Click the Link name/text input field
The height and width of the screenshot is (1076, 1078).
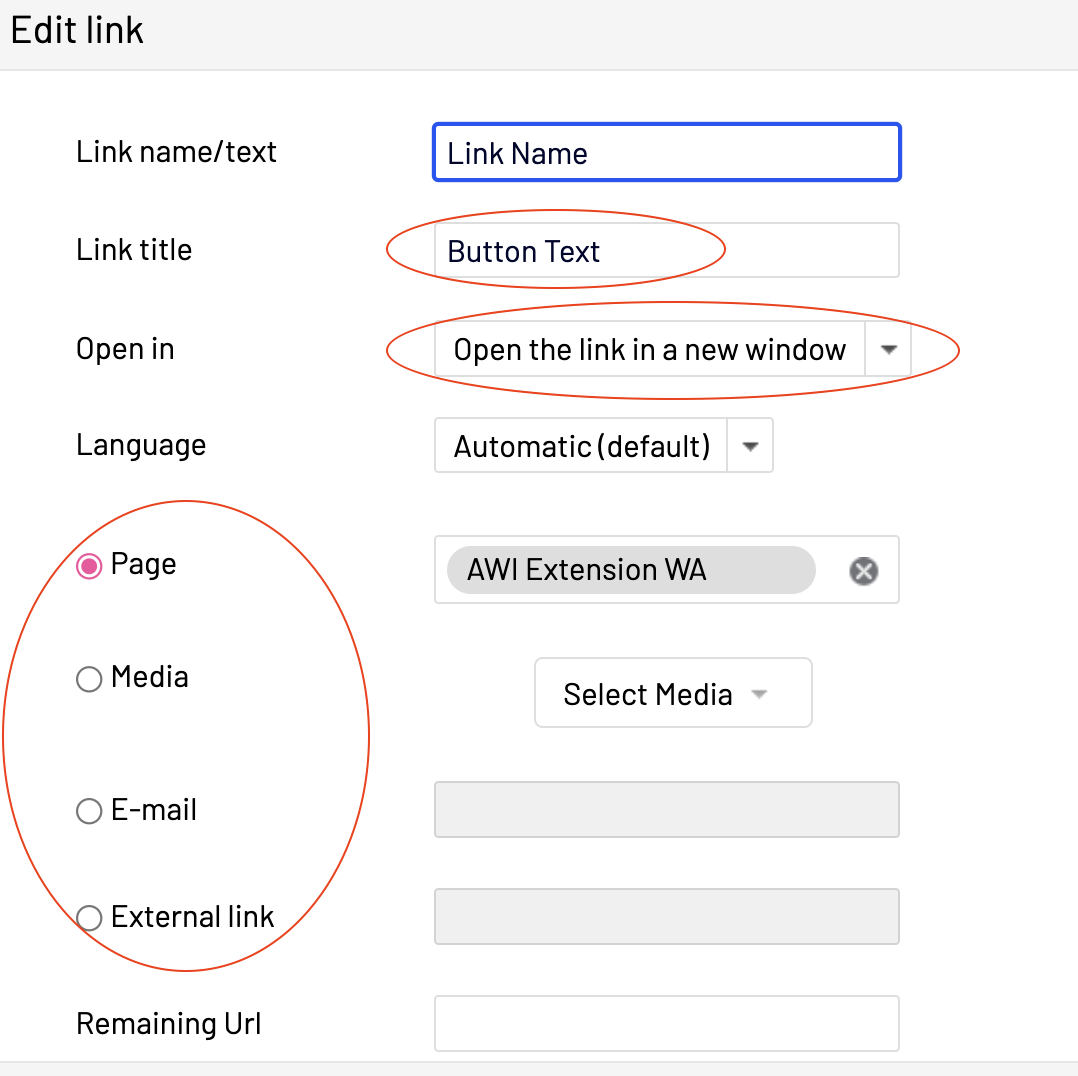coord(667,153)
